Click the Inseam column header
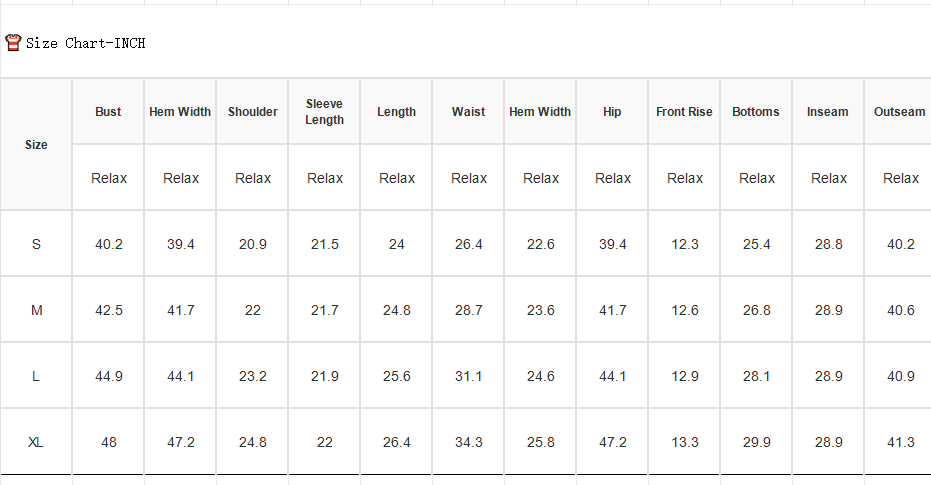This screenshot has width=931, height=485. pos(828,112)
